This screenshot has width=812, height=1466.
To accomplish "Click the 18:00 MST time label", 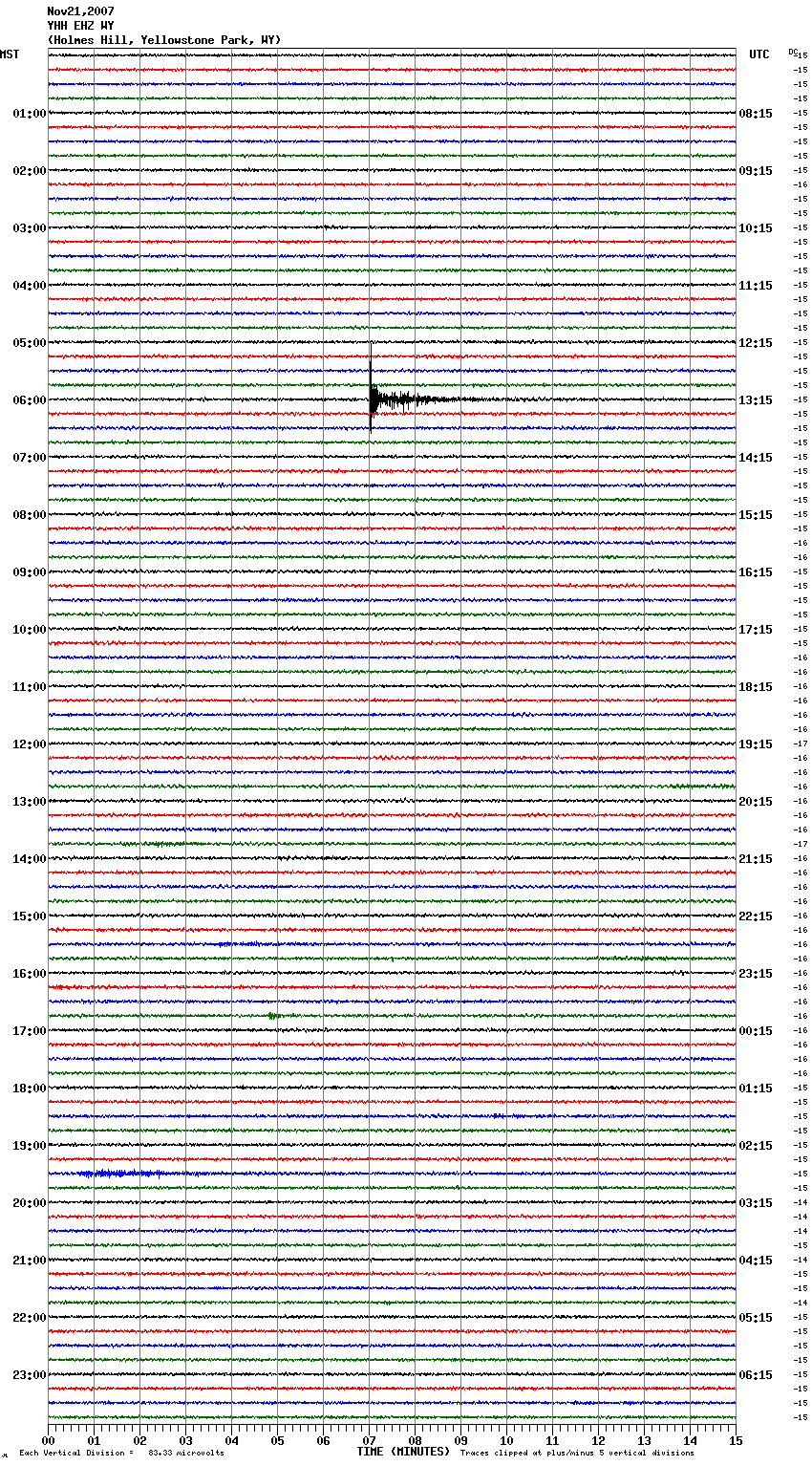I will pos(29,1089).
